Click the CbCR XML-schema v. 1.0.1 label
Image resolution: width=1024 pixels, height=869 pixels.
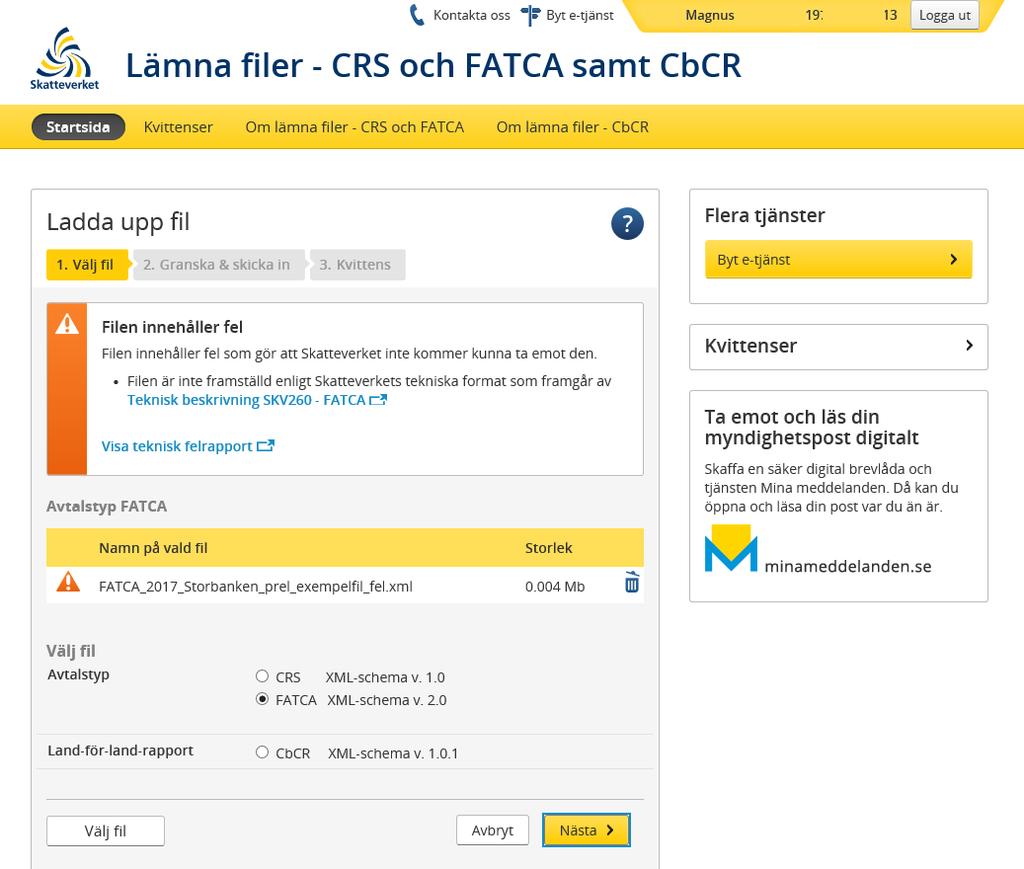coord(366,753)
